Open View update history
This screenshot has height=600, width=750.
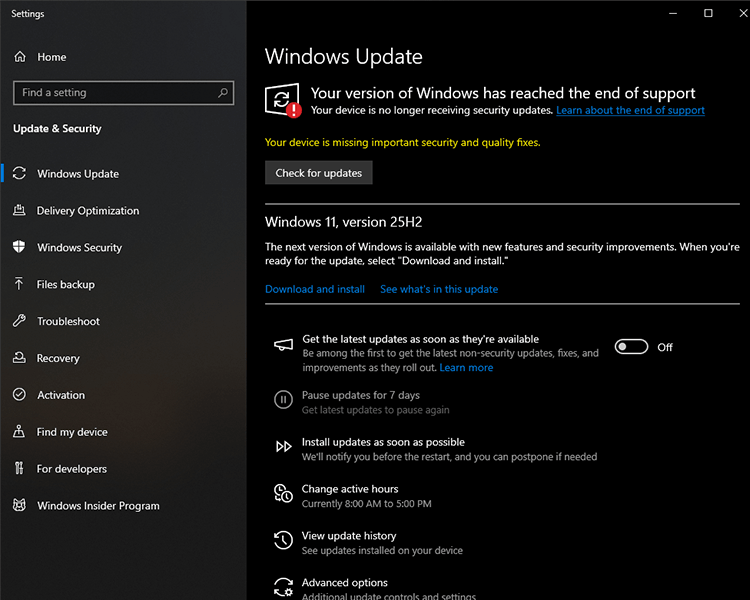[x=349, y=536]
